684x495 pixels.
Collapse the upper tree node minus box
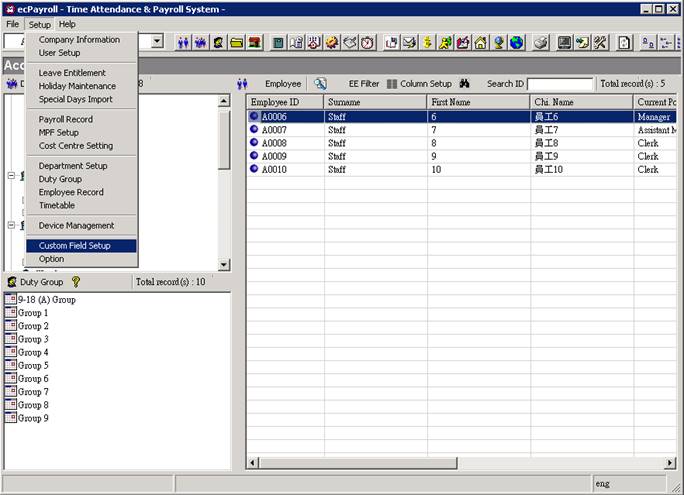point(11,175)
